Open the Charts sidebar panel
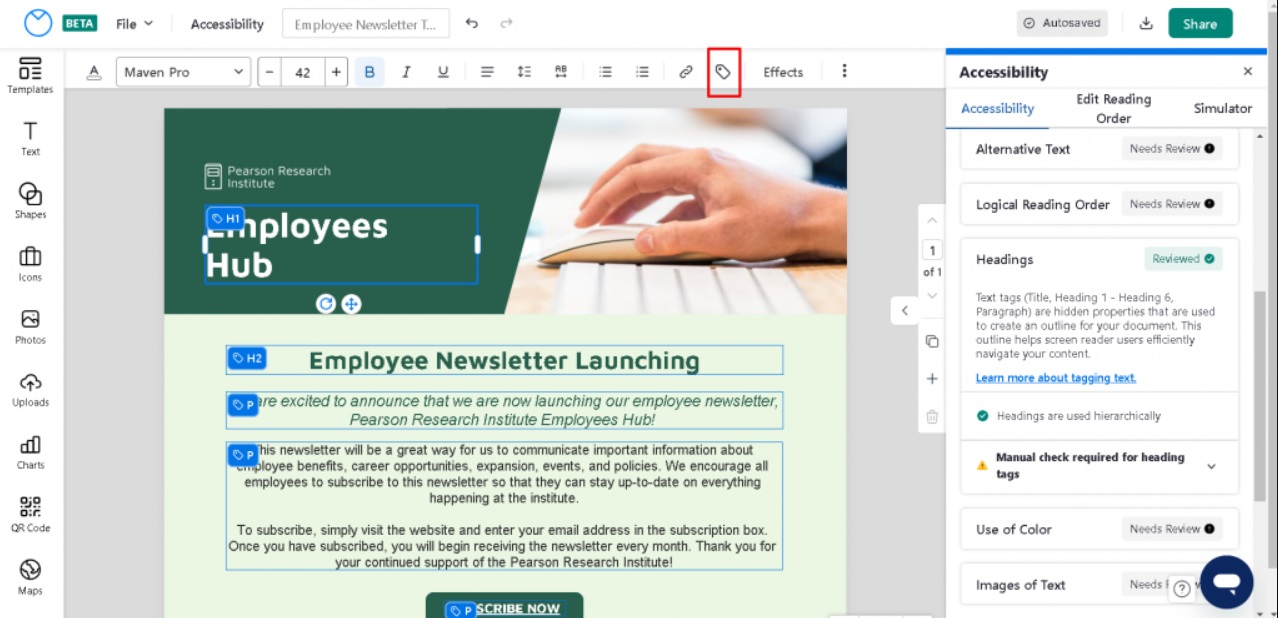This screenshot has width=1278, height=618. pos(30,451)
